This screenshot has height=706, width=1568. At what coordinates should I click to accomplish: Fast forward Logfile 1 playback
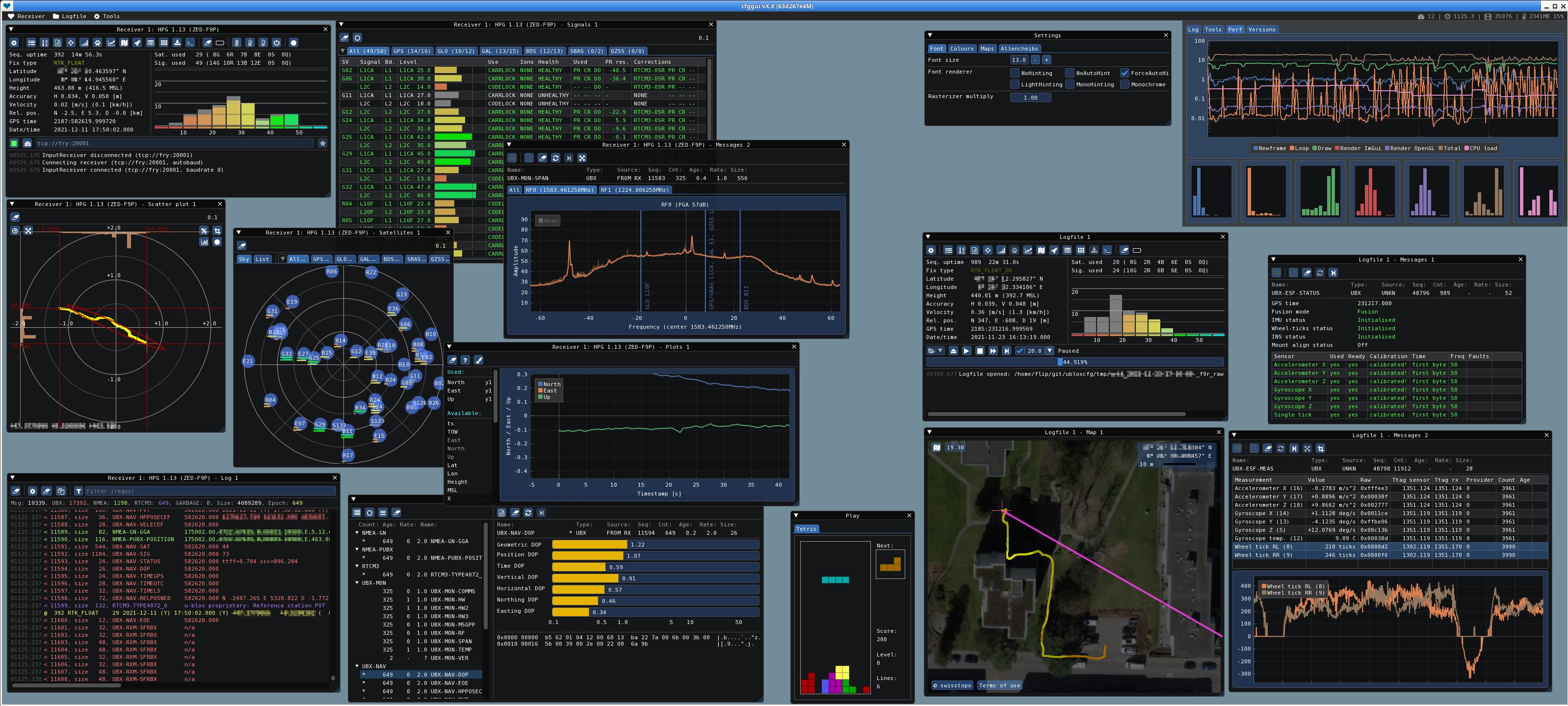point(993,351)
